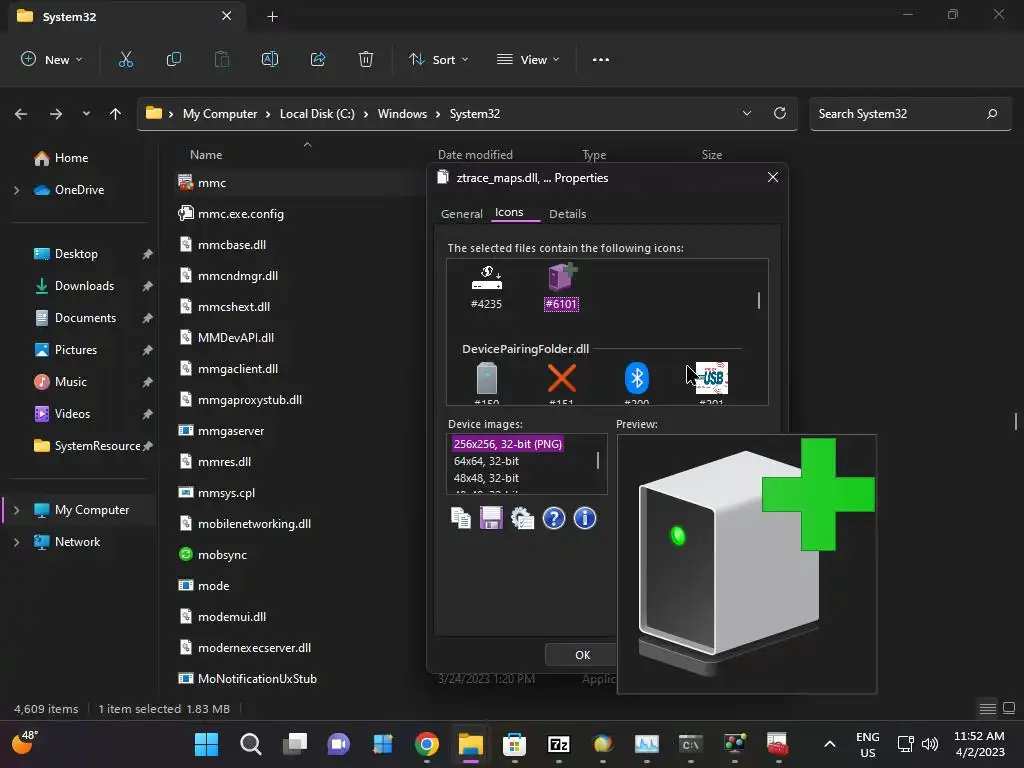Switch to details view via status bar icon
1024x768 pixels.
987,708
